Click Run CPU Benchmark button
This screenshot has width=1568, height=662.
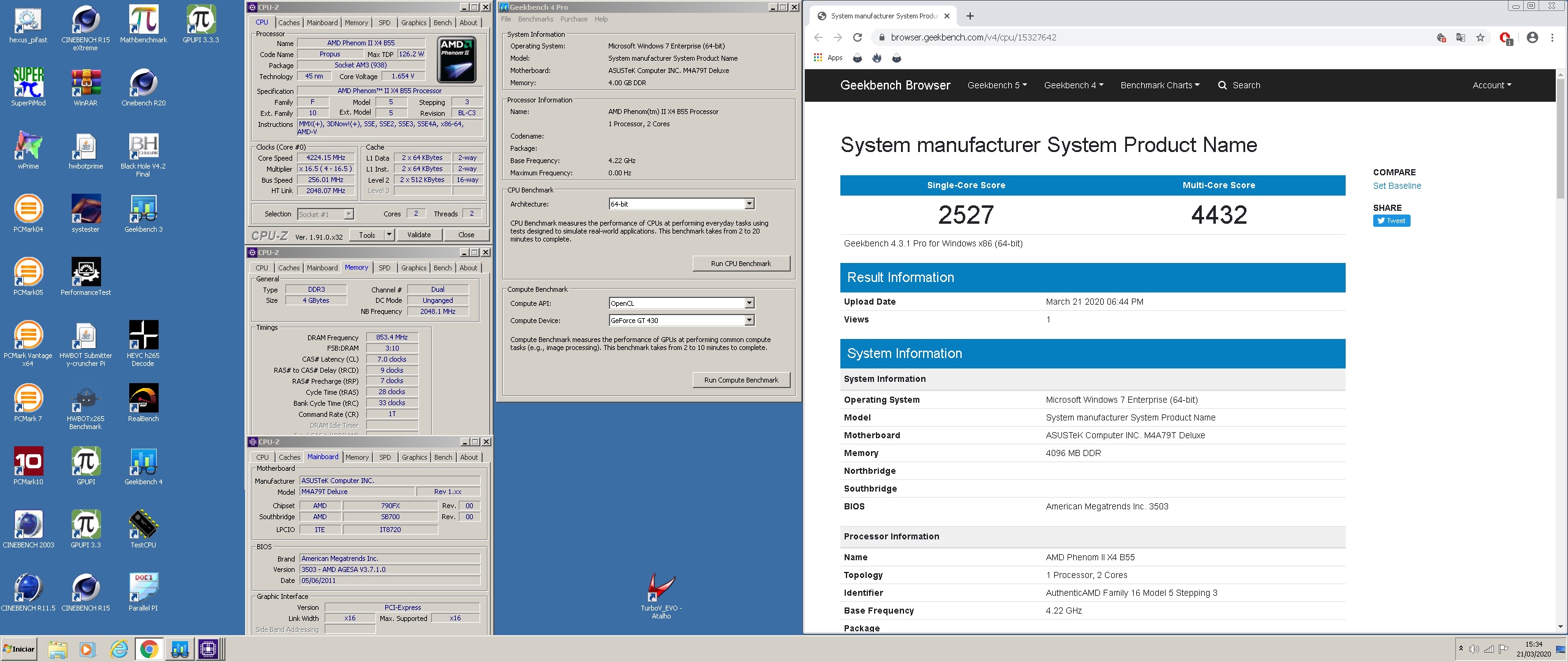coord(741,264)
